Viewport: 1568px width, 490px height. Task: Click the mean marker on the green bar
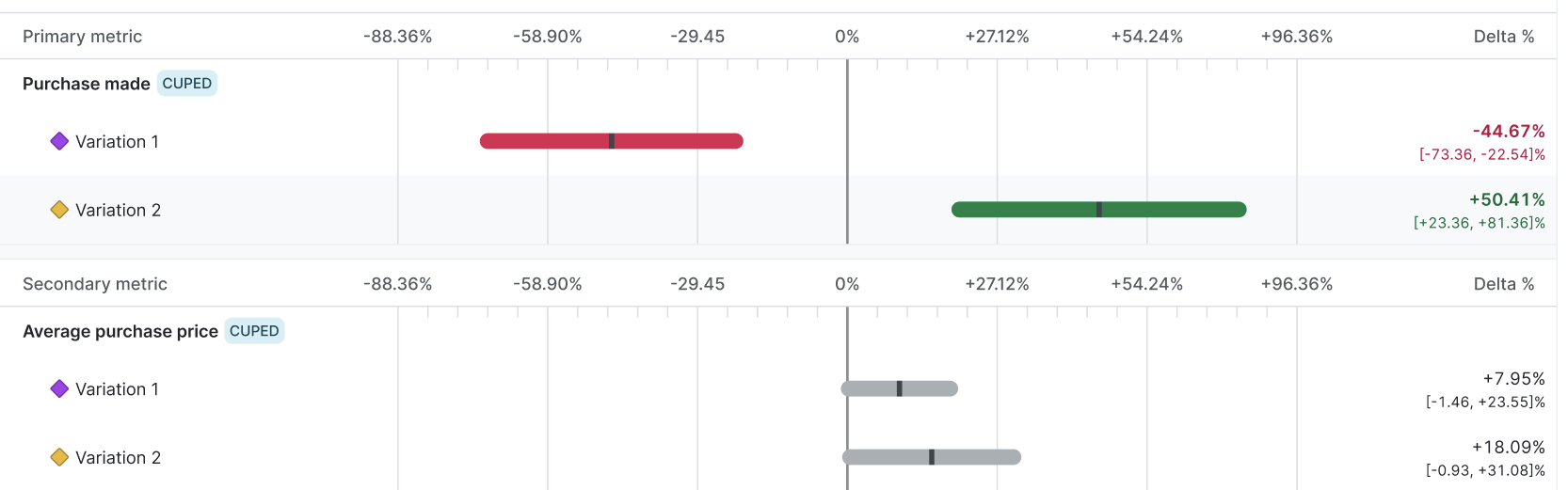click(x=1099, y=210)
